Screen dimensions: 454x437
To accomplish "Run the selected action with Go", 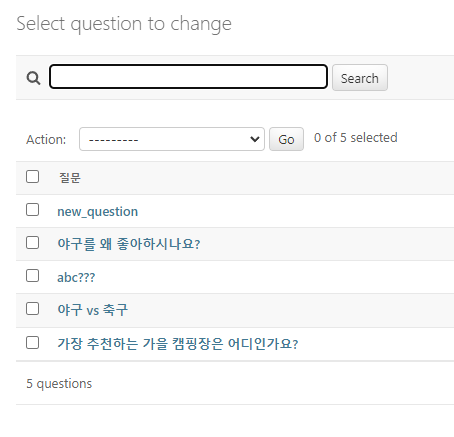I will (286, 139).
